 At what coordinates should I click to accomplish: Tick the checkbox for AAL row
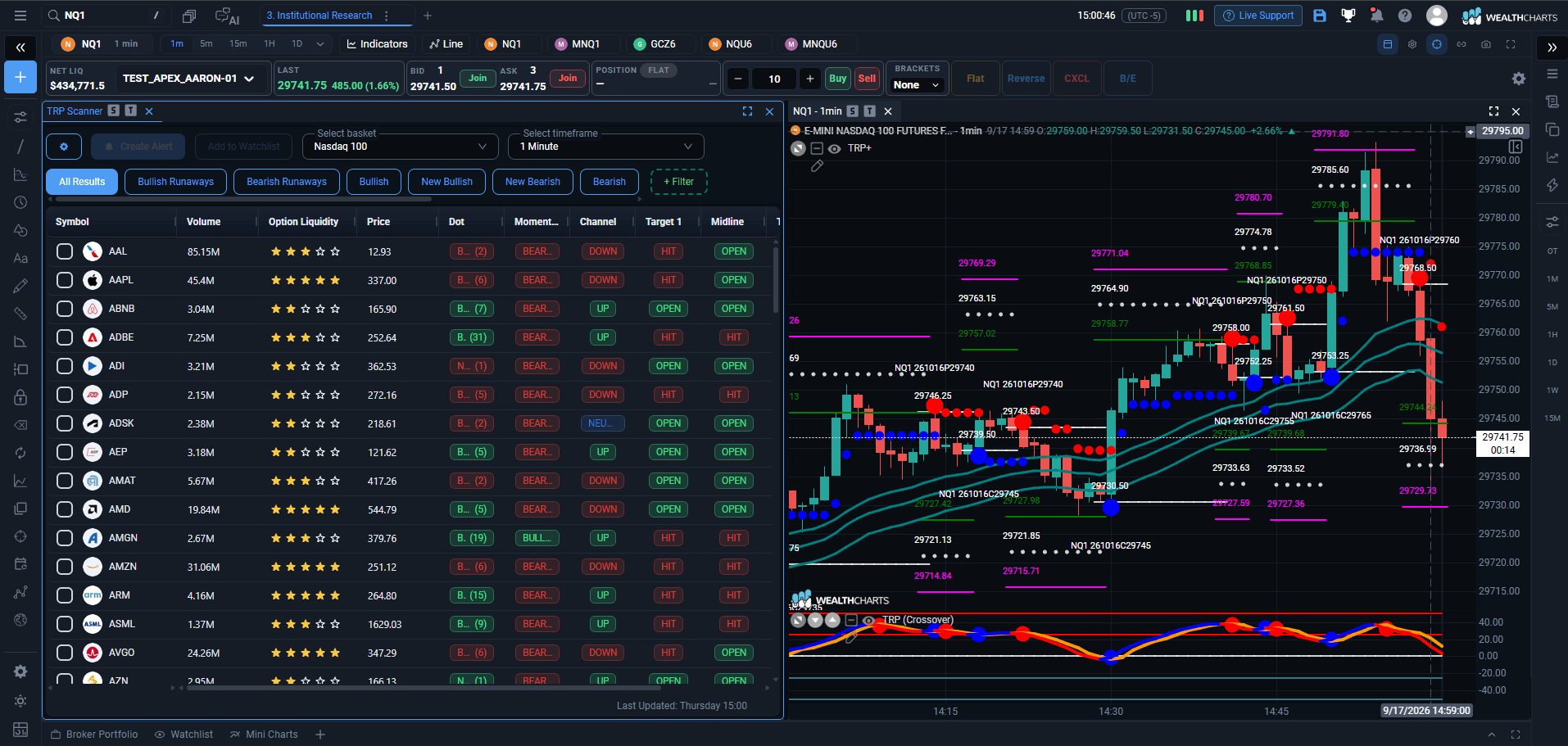click(65, 251)
